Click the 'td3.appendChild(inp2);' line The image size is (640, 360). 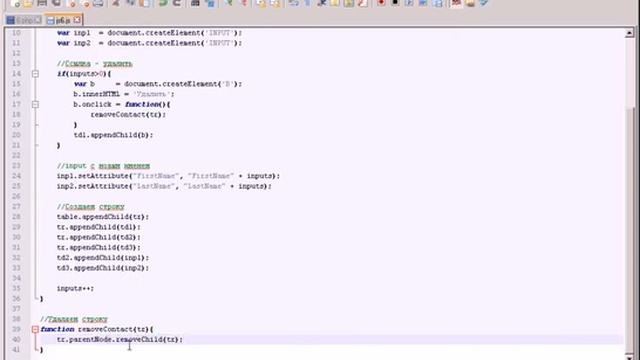tap(103, 268)
